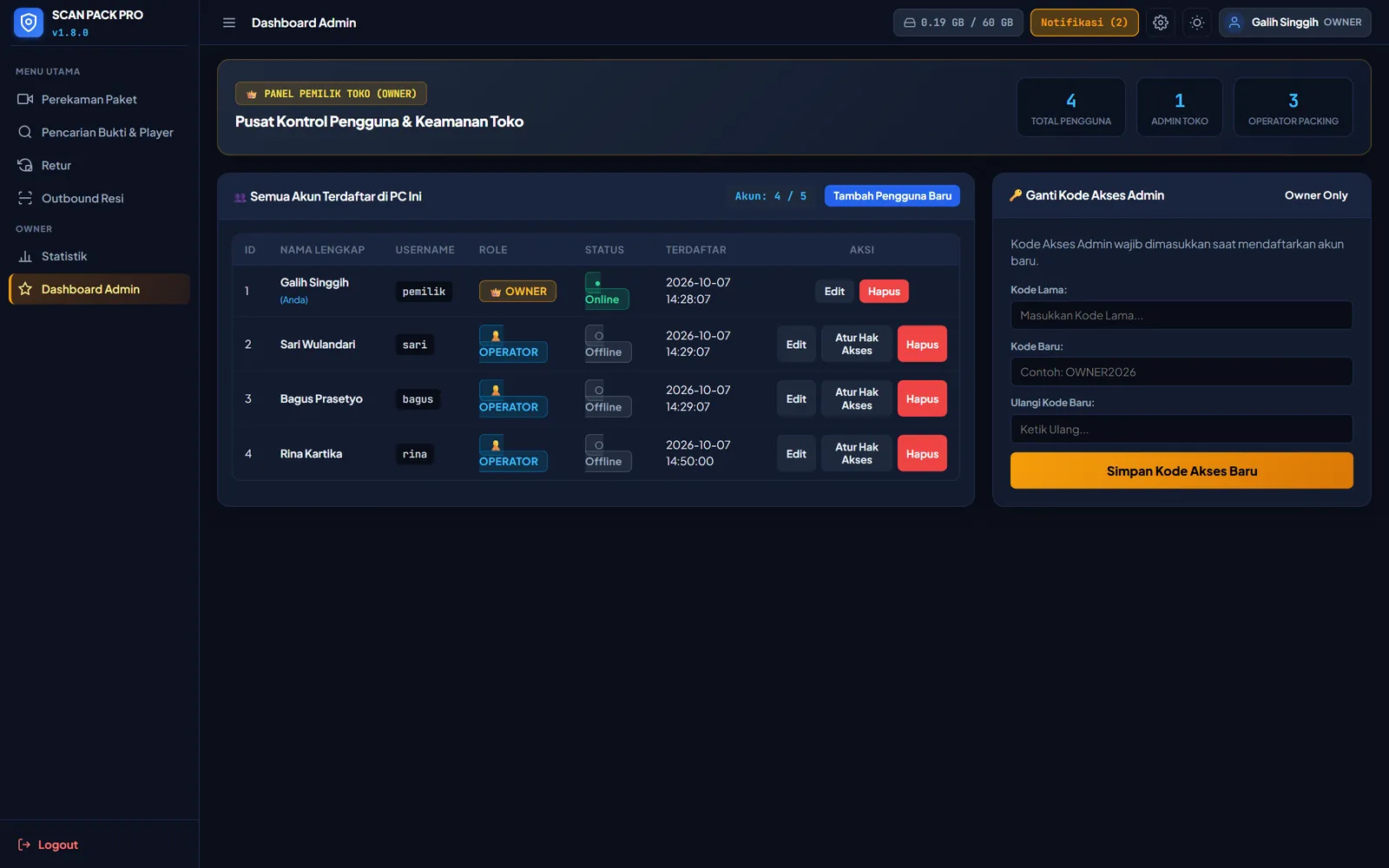Switch theme with the sun icon
The width and height of the screenshot is (1389, 868).
(1197, 23)
